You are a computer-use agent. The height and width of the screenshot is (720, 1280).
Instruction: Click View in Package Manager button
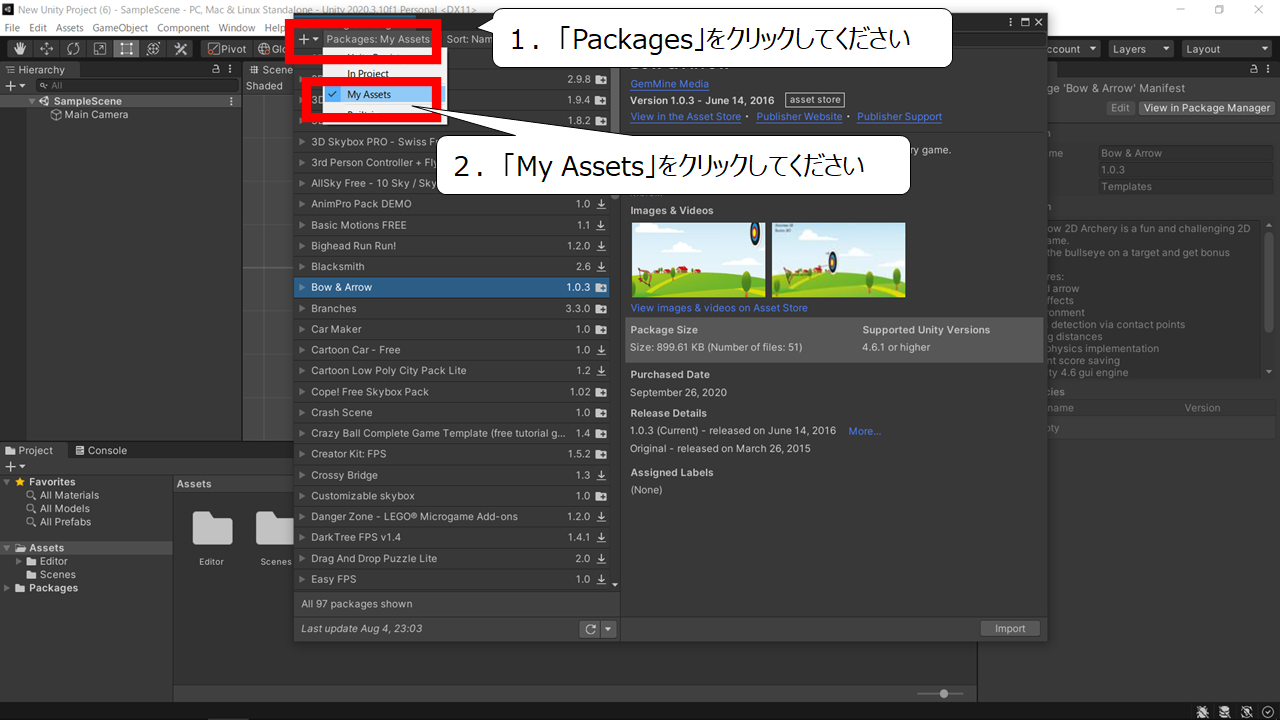pyautogui.click(x=1207, y=108)
